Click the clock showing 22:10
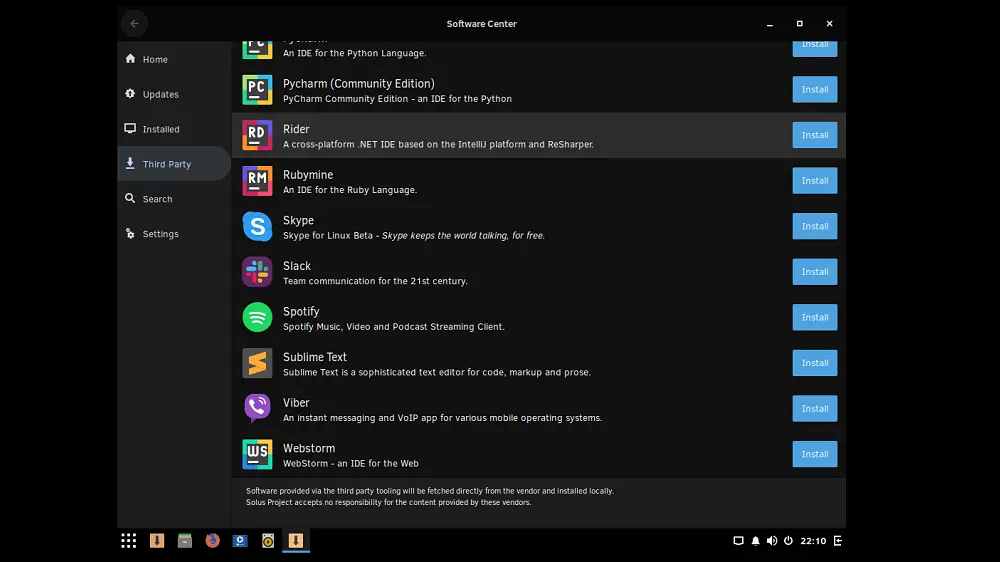This screenshot has width=1000, height=562. coord(813,541)
